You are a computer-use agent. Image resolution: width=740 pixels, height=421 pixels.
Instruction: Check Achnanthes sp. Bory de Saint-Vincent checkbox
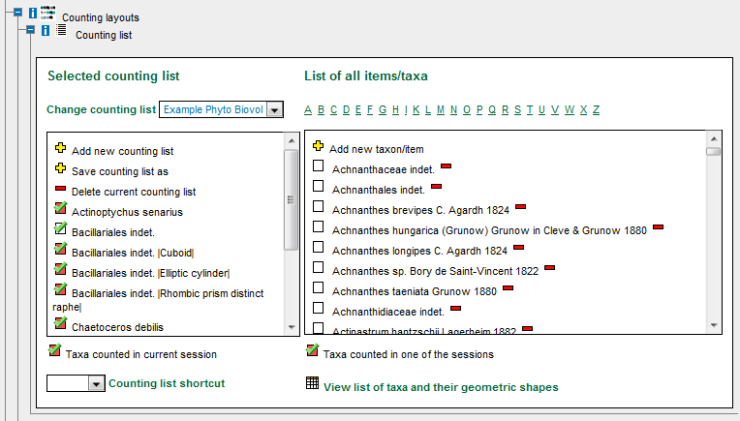(319, 267)
